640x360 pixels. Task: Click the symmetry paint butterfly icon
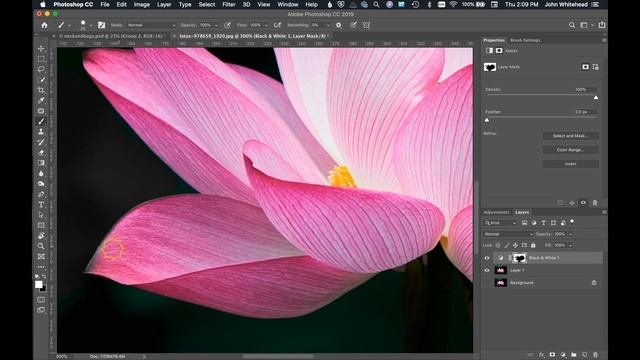pos(367,25)
